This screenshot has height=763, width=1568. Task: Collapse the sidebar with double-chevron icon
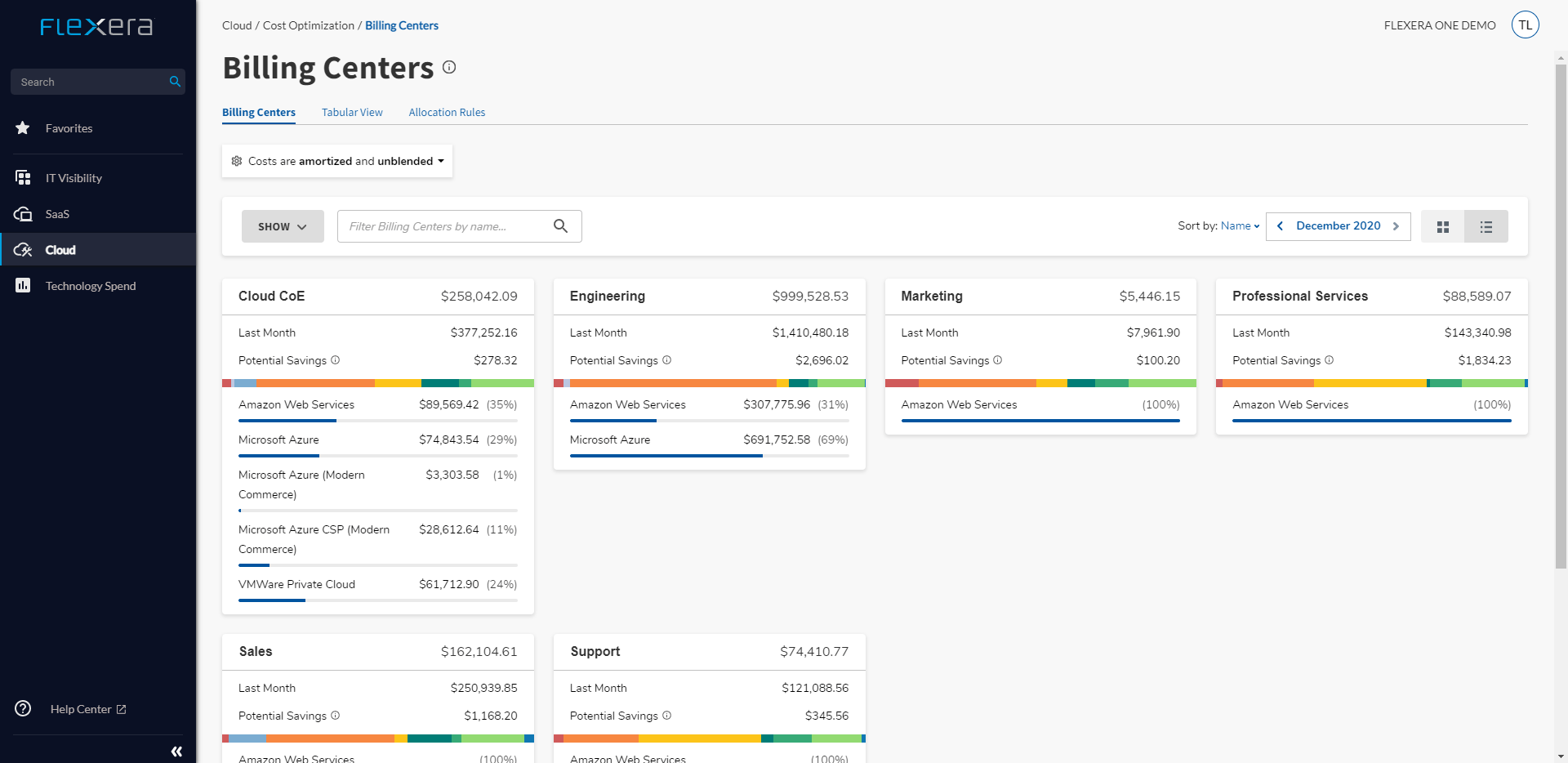point(176,751)
